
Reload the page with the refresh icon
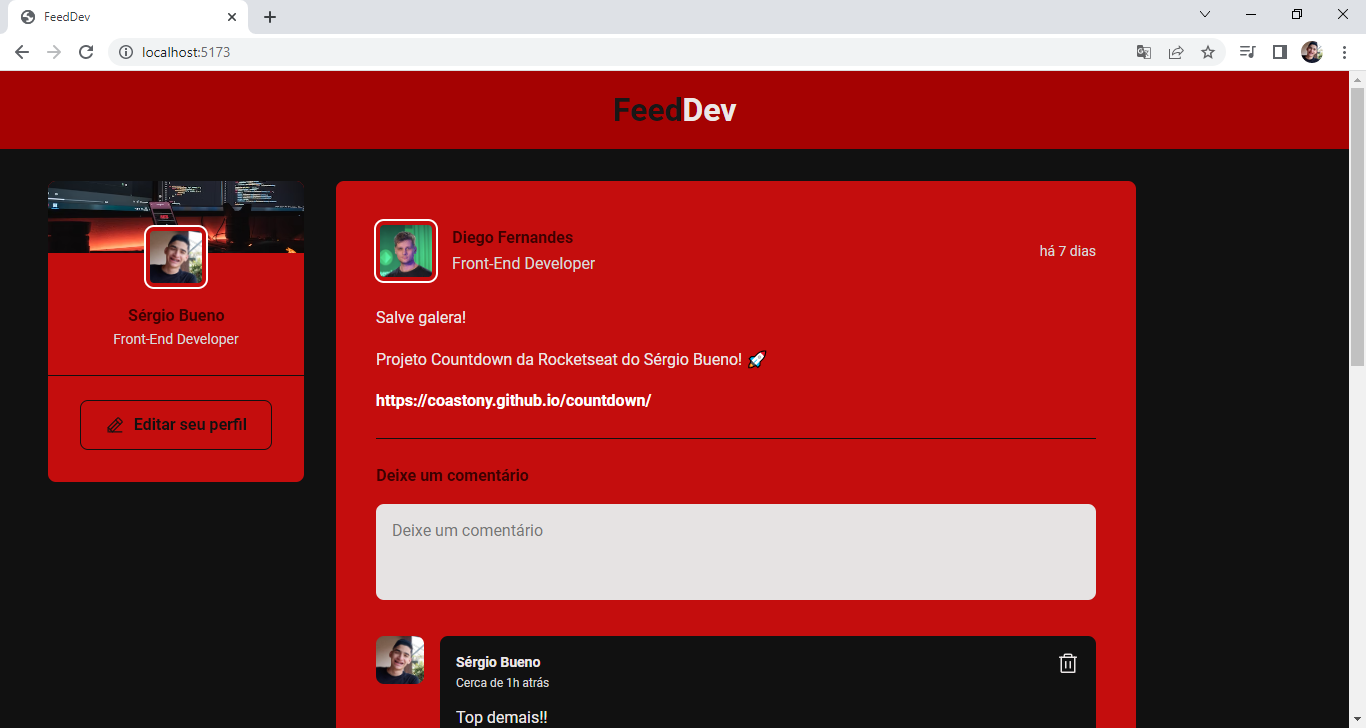(86, 52)
